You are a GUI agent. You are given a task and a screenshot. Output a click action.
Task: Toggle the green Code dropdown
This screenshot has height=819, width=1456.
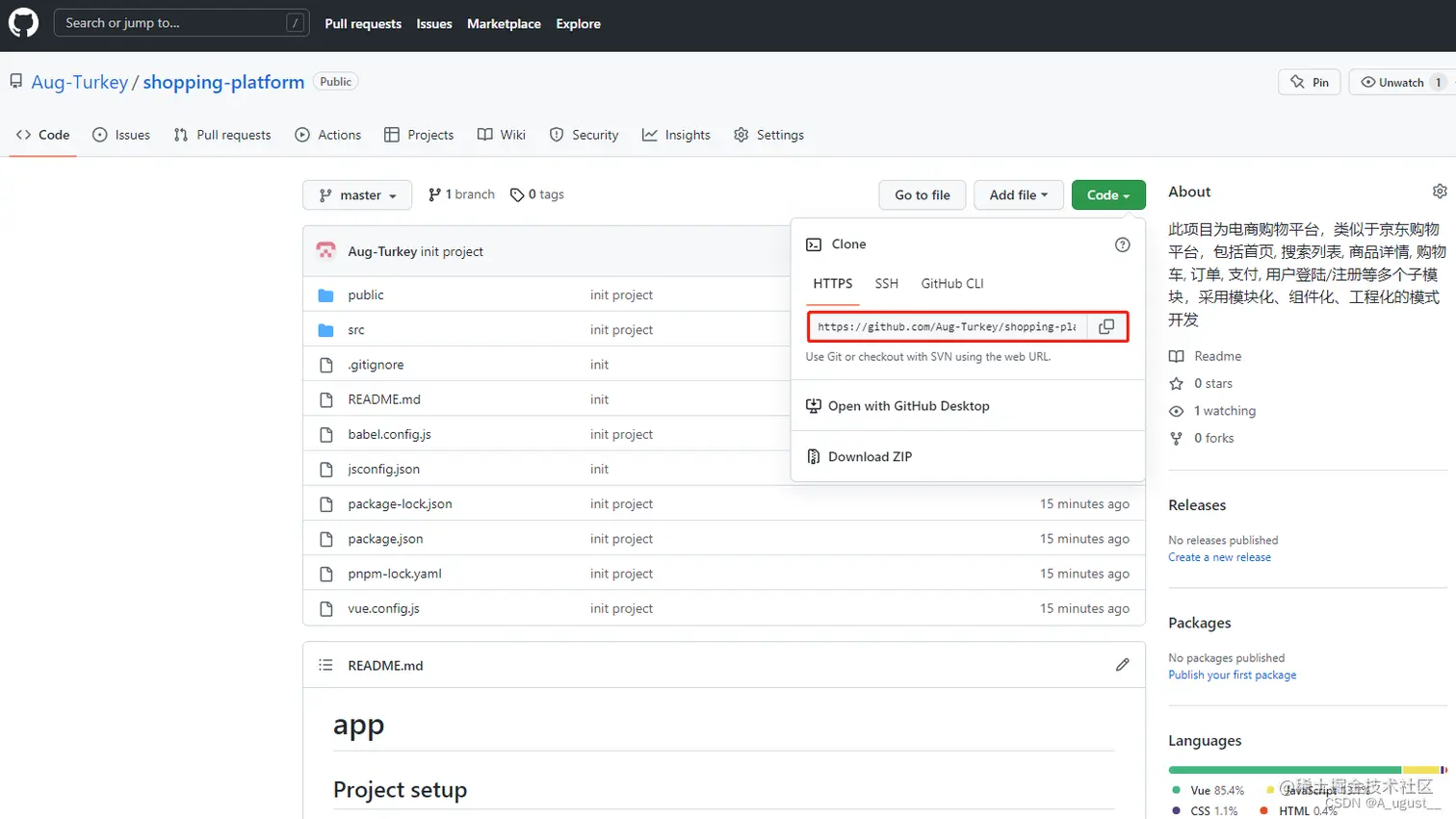(x=1108, y=195)
